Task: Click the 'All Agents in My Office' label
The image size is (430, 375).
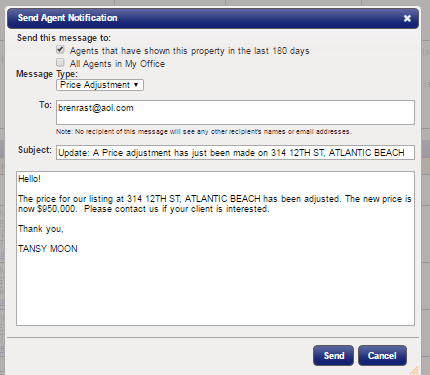Action: point(117,64)
